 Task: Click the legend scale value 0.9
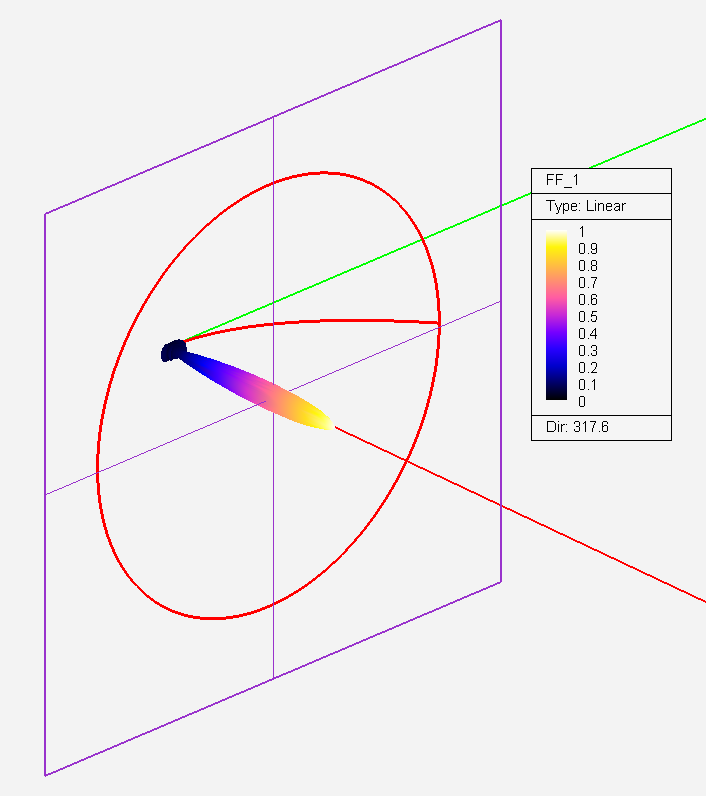coord(588,249)
